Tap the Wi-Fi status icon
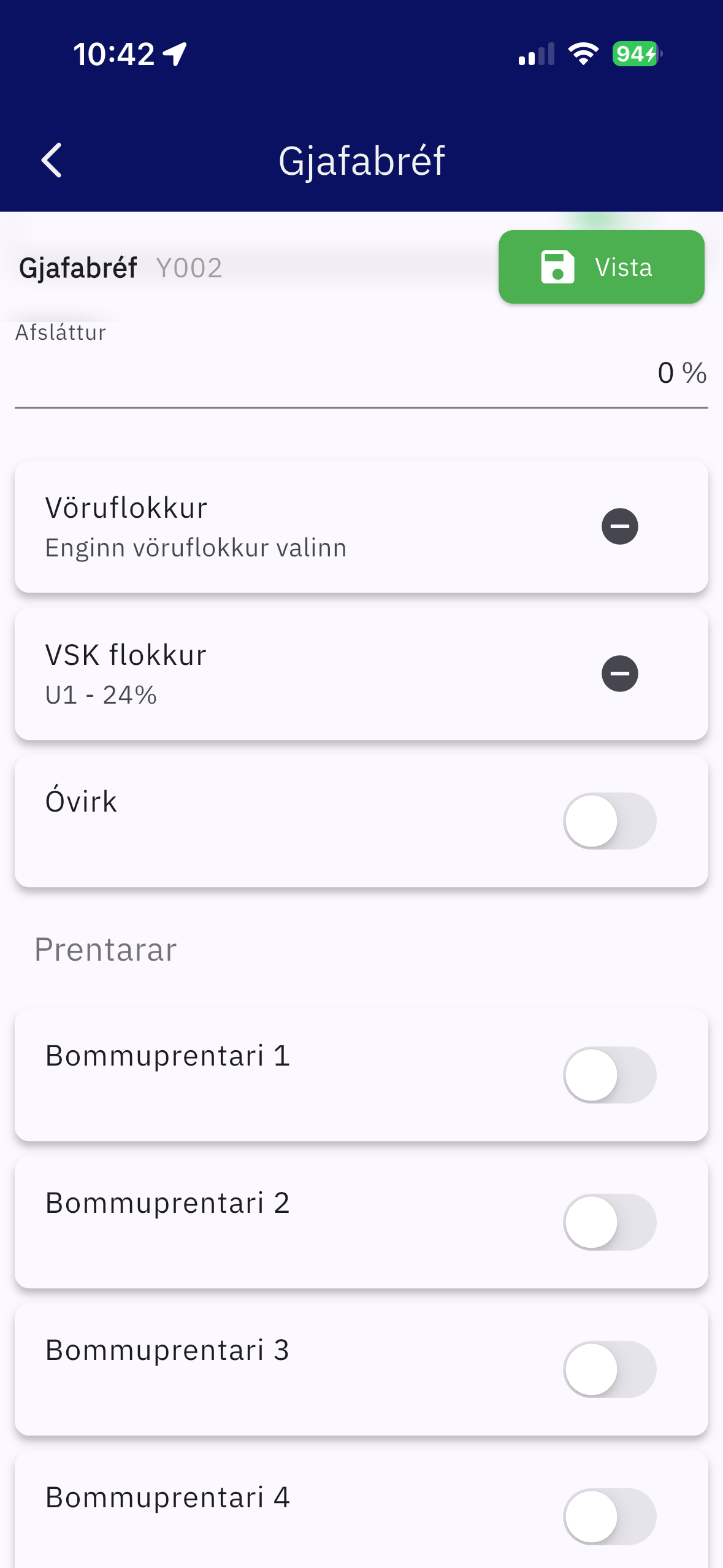Image resolution: width=723 pixels, height=1568 pixels. coord(583,54)
